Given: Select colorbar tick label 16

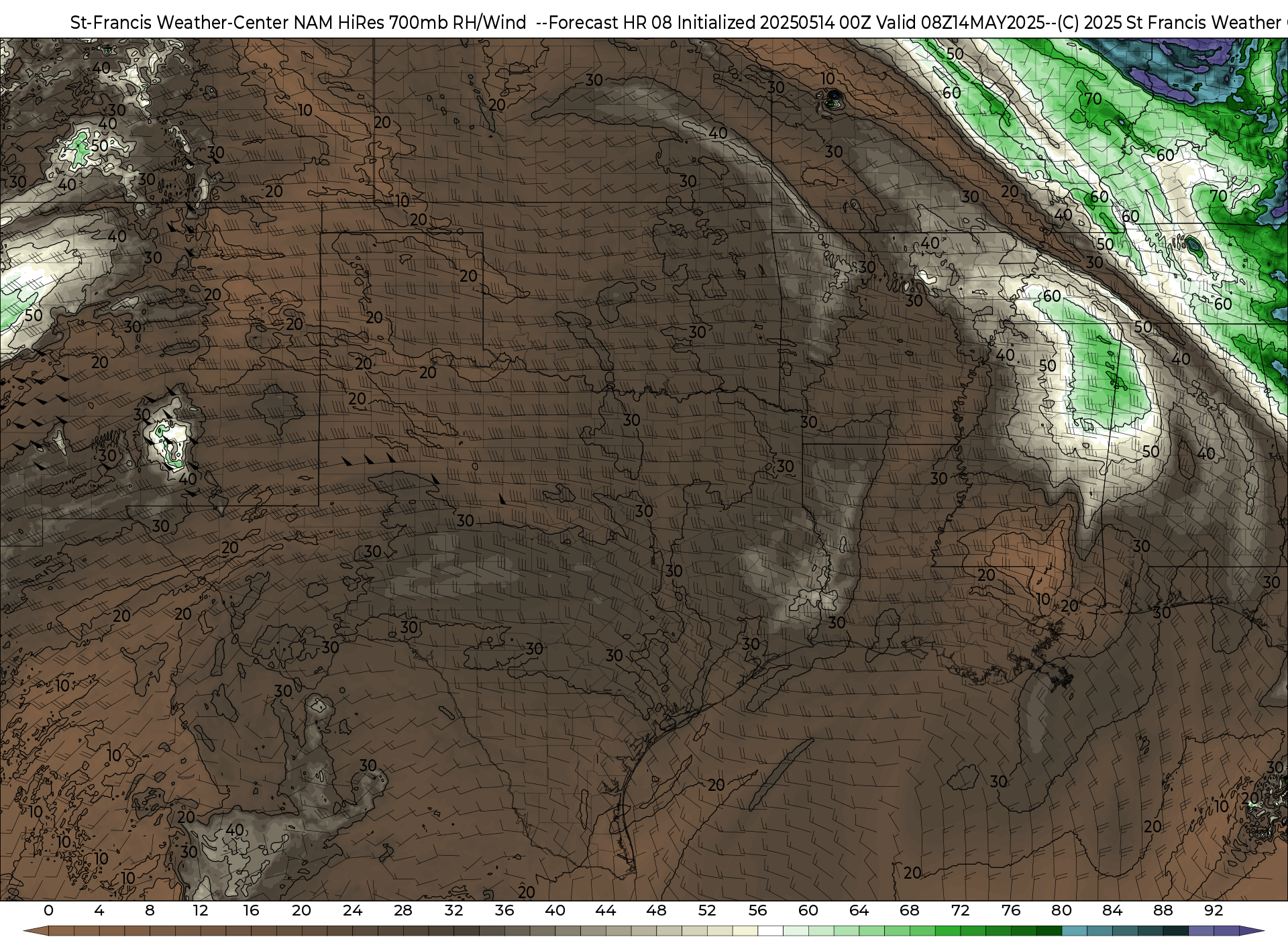Looking at the screenshot, I should pyautogui.click(x=251, y=910).
